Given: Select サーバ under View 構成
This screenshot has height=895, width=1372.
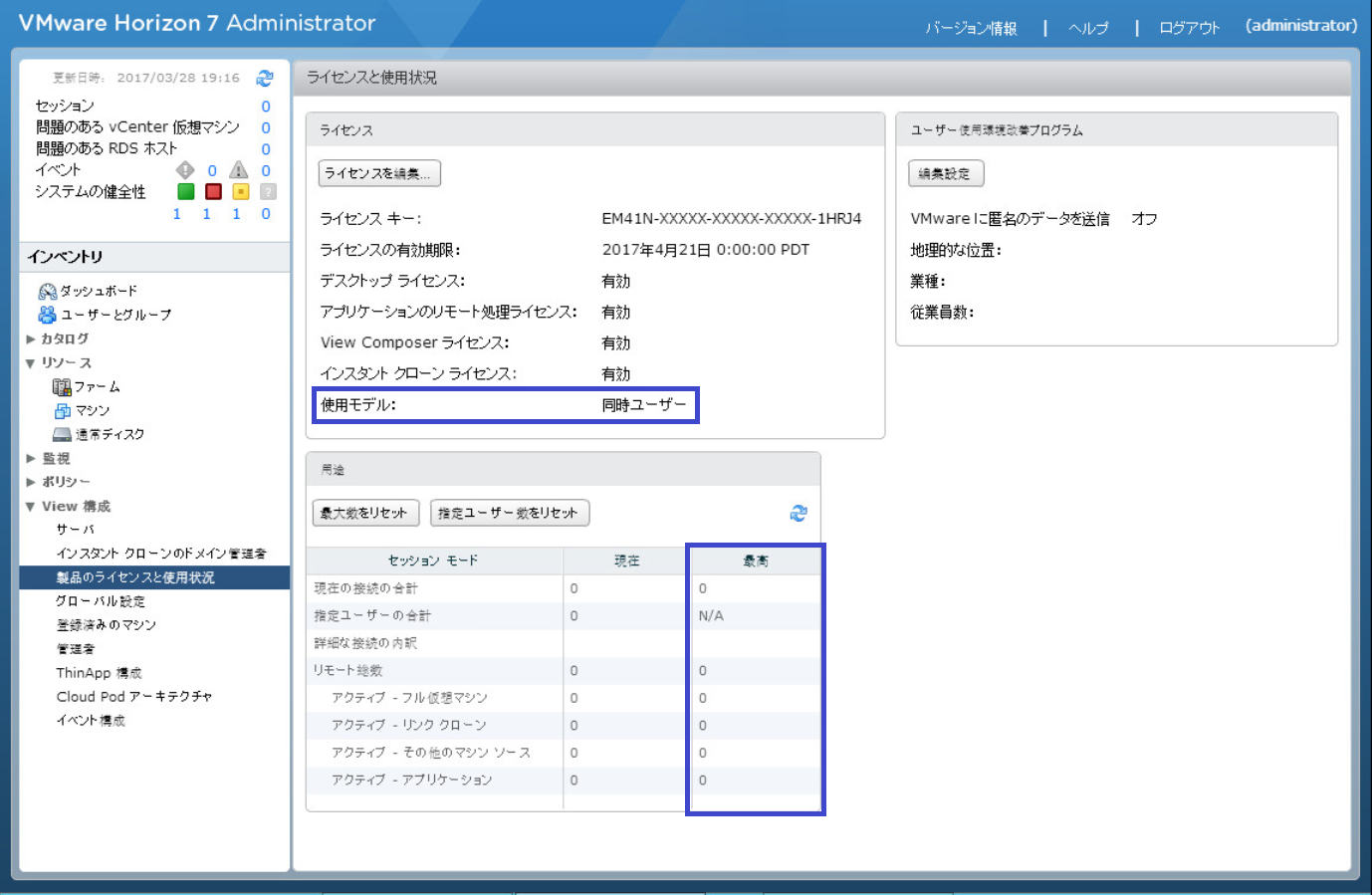Looking at the screenshot, I should pos(76,530).
